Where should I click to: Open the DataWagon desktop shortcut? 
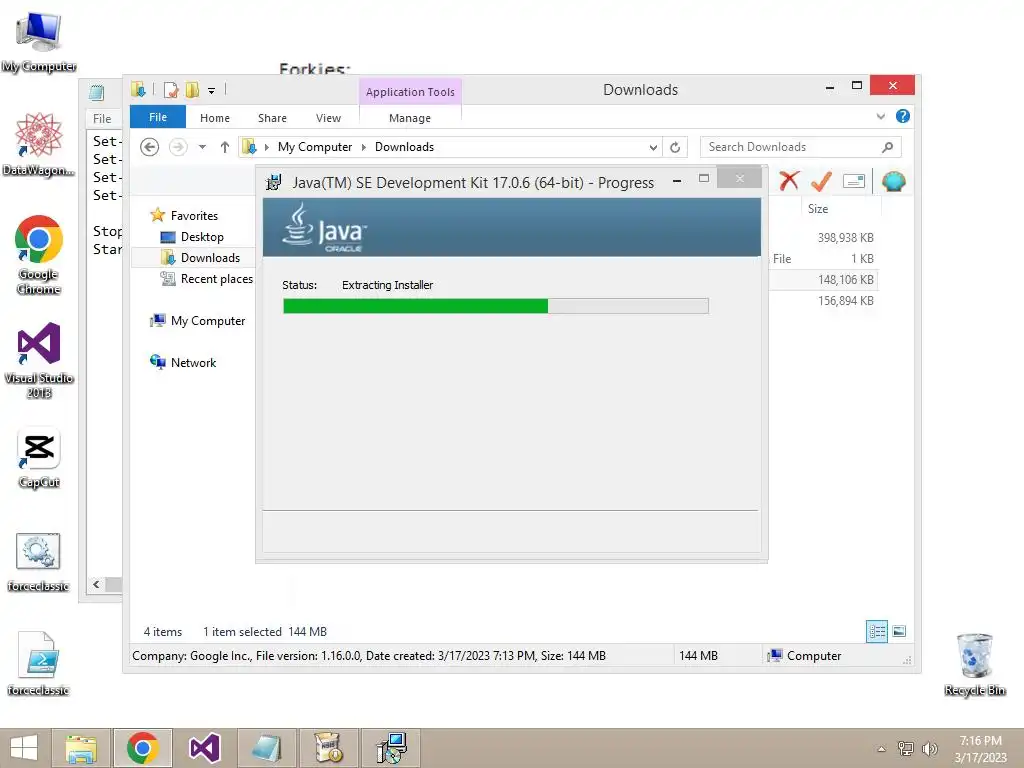click(39, 144)
